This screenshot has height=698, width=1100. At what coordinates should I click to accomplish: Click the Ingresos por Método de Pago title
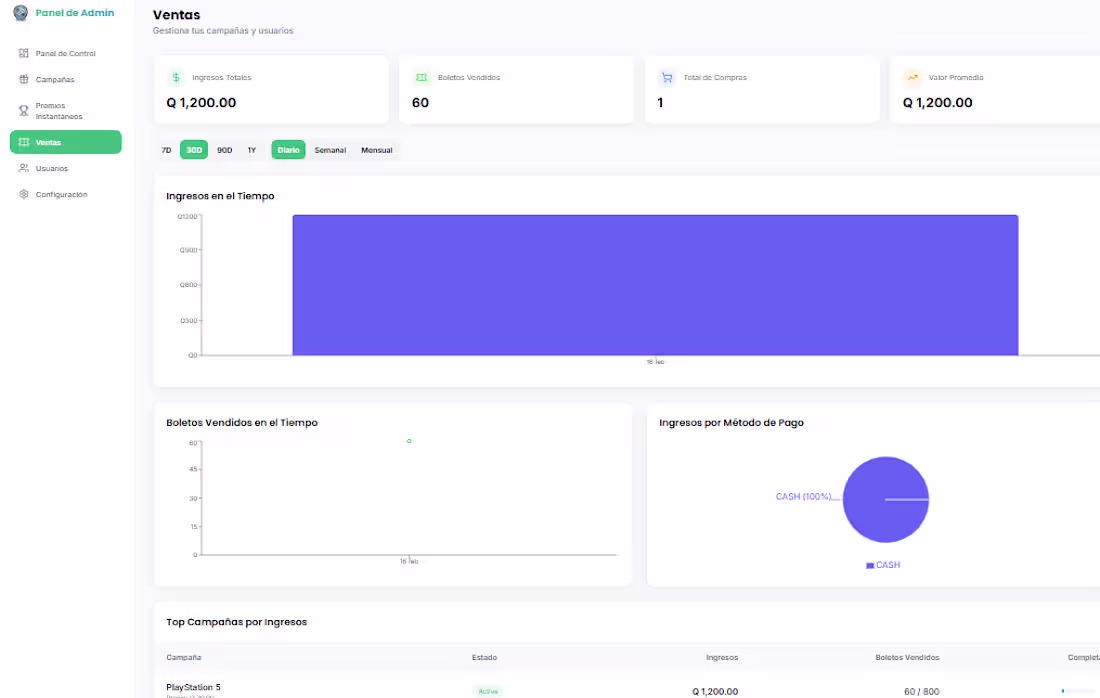731,422
